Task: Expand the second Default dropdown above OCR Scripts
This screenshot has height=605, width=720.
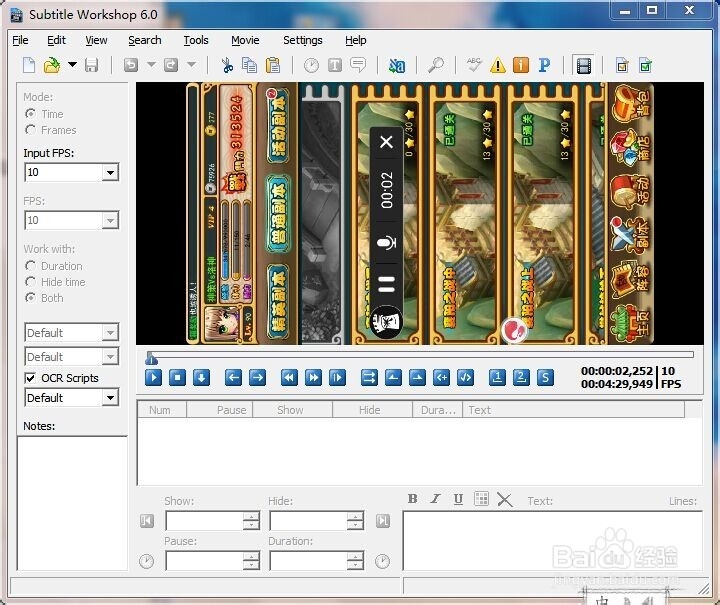Action: point(110,356)
